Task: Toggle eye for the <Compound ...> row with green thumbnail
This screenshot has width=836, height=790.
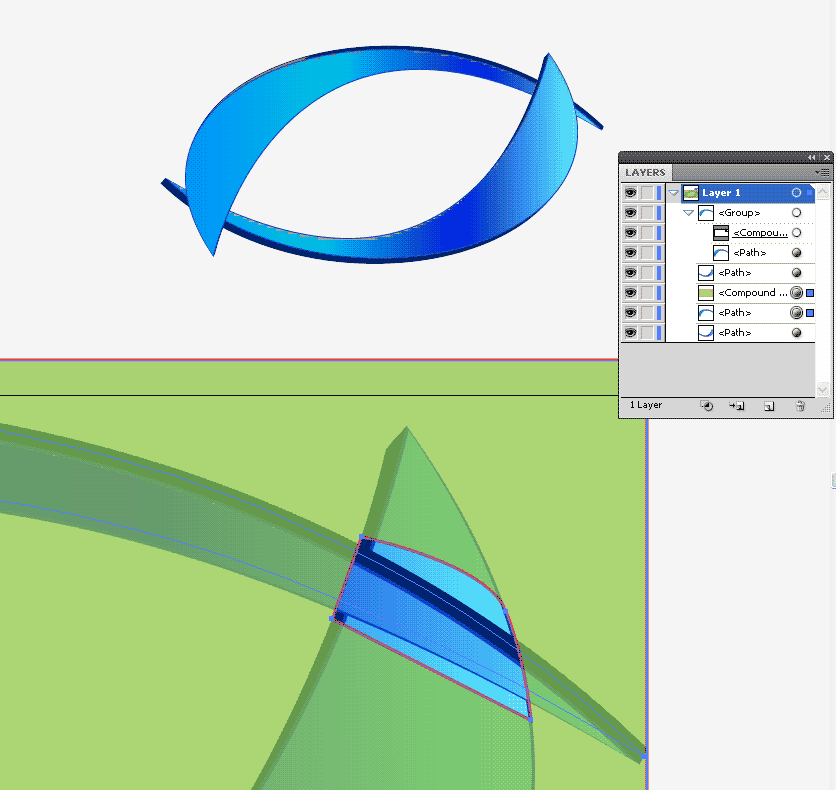Action: tap(630, 293)
